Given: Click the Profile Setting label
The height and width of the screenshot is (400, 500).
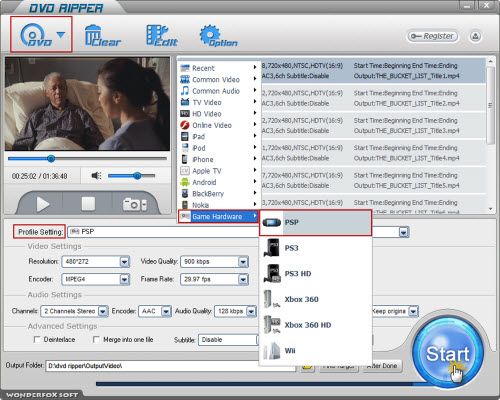Looking at the screenshot, I should [40, 232].
